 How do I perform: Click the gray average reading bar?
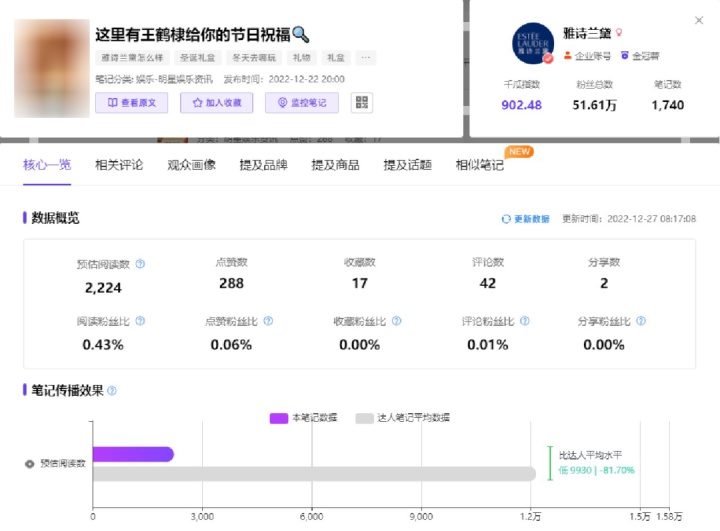point(314,474)
